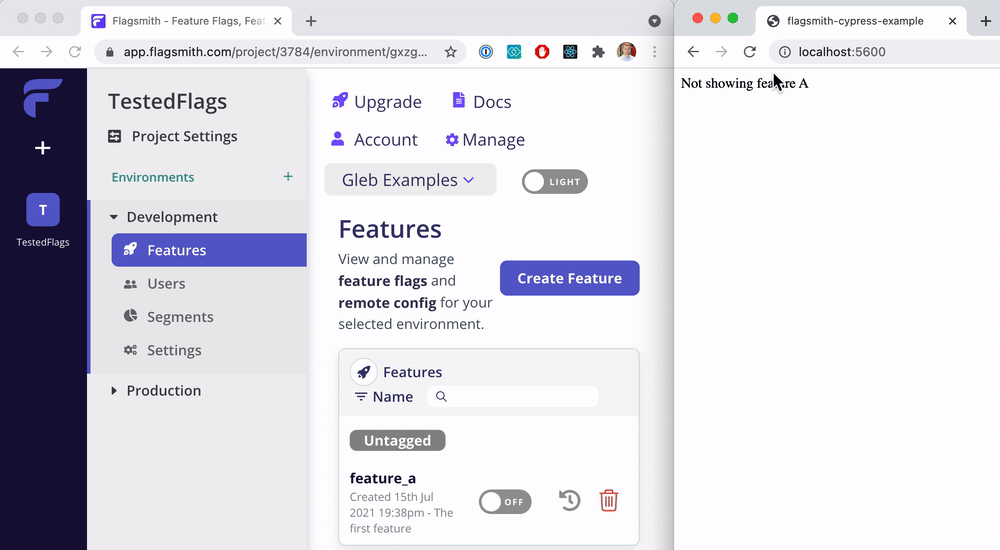Toggle feature_a flag on
This screenshot has height=550, width=1000.
click(505, 502)
